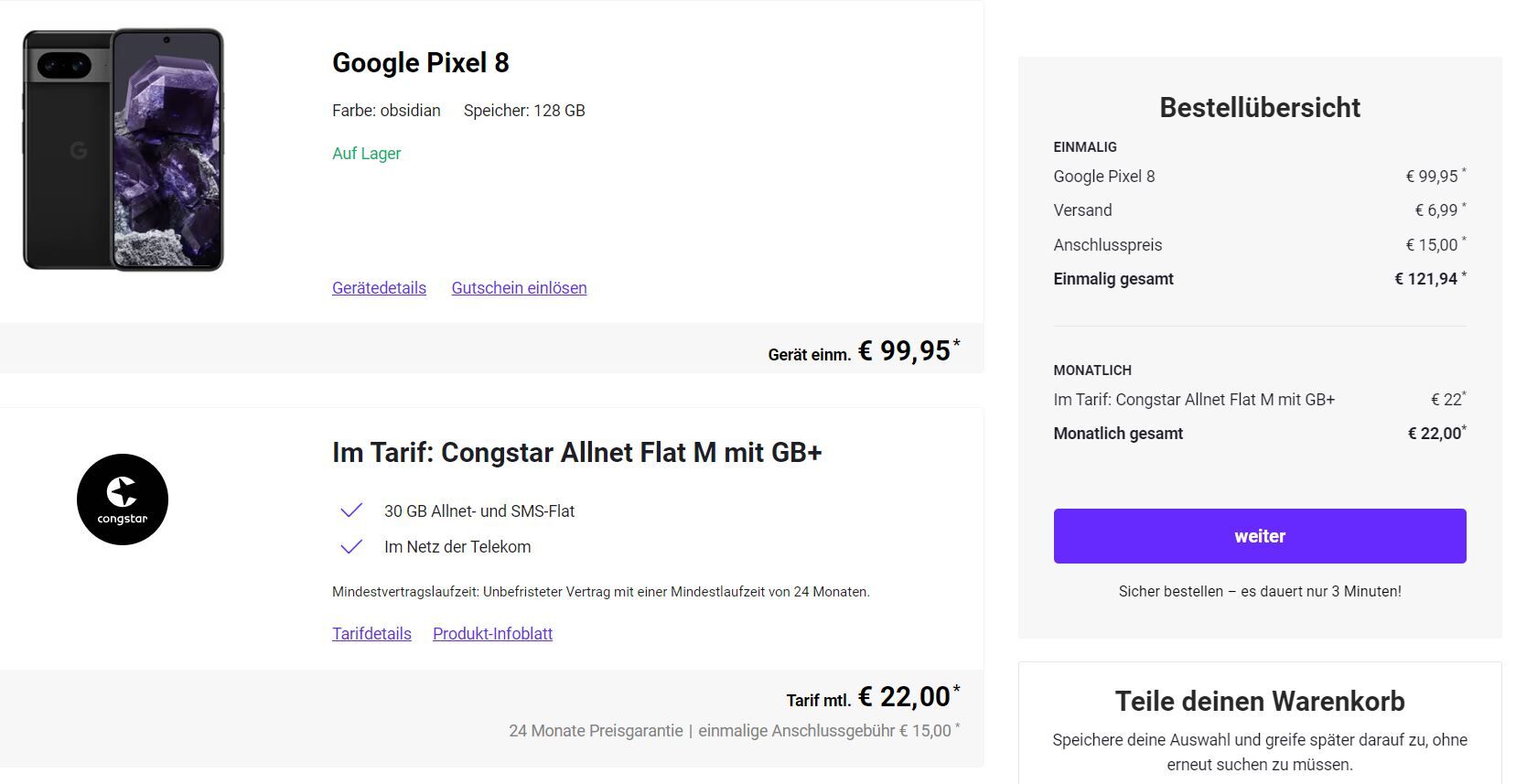The image size is (1516, 784).
Task: Click the Einmalig gesamt € 121,94 total
Action: (x=1260, y=279)
